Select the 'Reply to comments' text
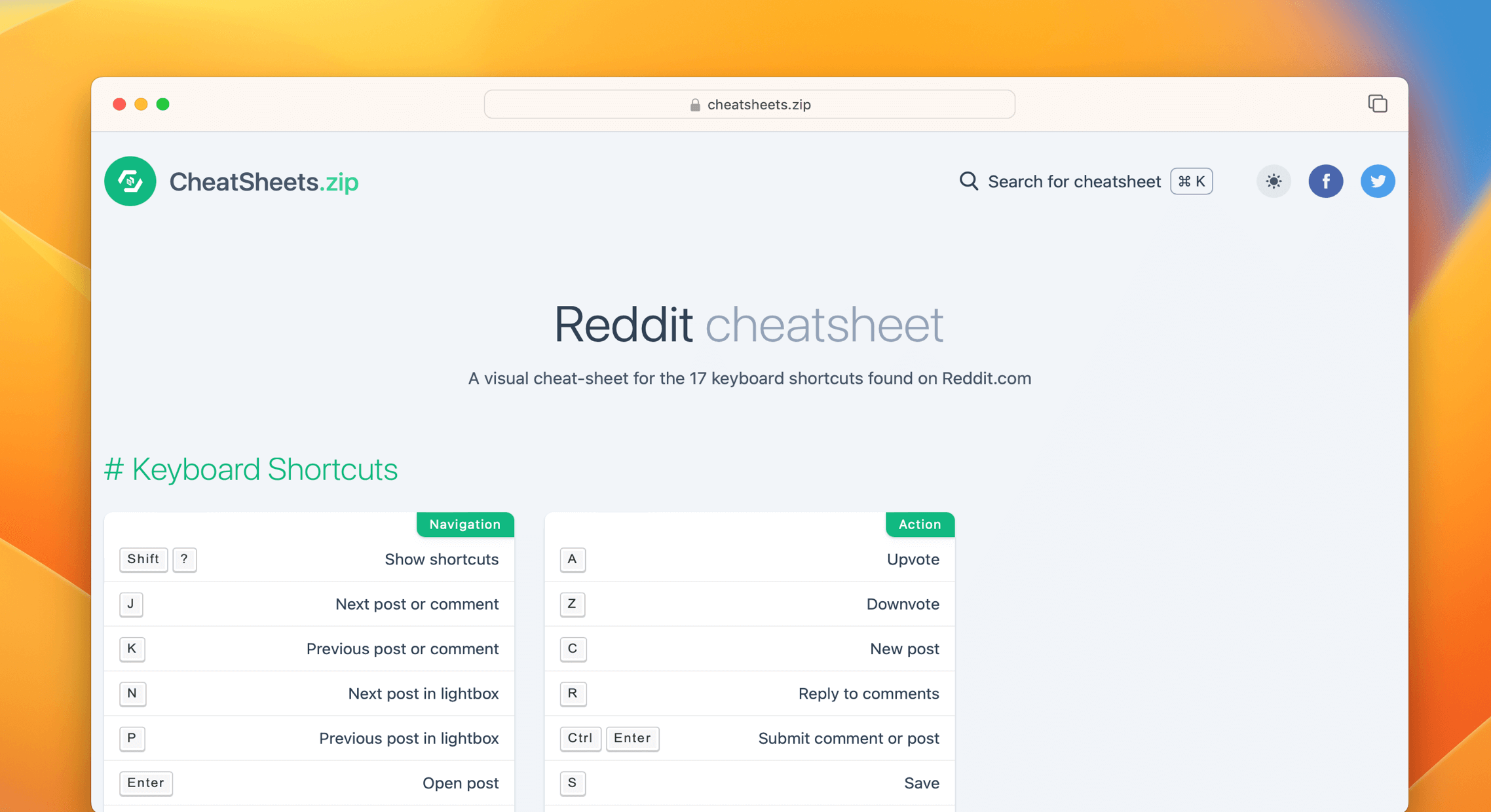This screenshot has width=1491, height=812. click(x=869, y=693)
